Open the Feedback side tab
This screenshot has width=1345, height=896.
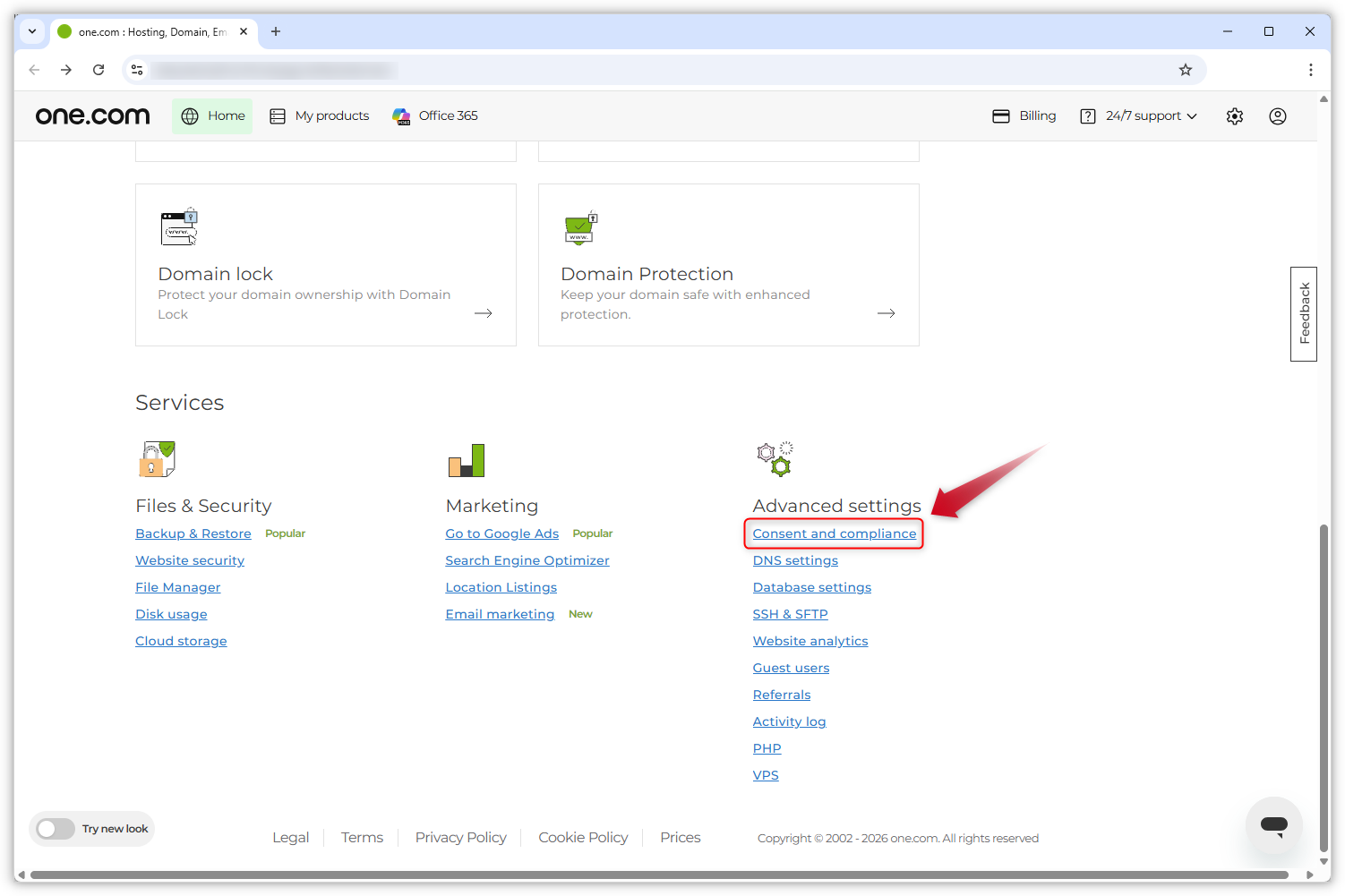tap(1304, 313)
